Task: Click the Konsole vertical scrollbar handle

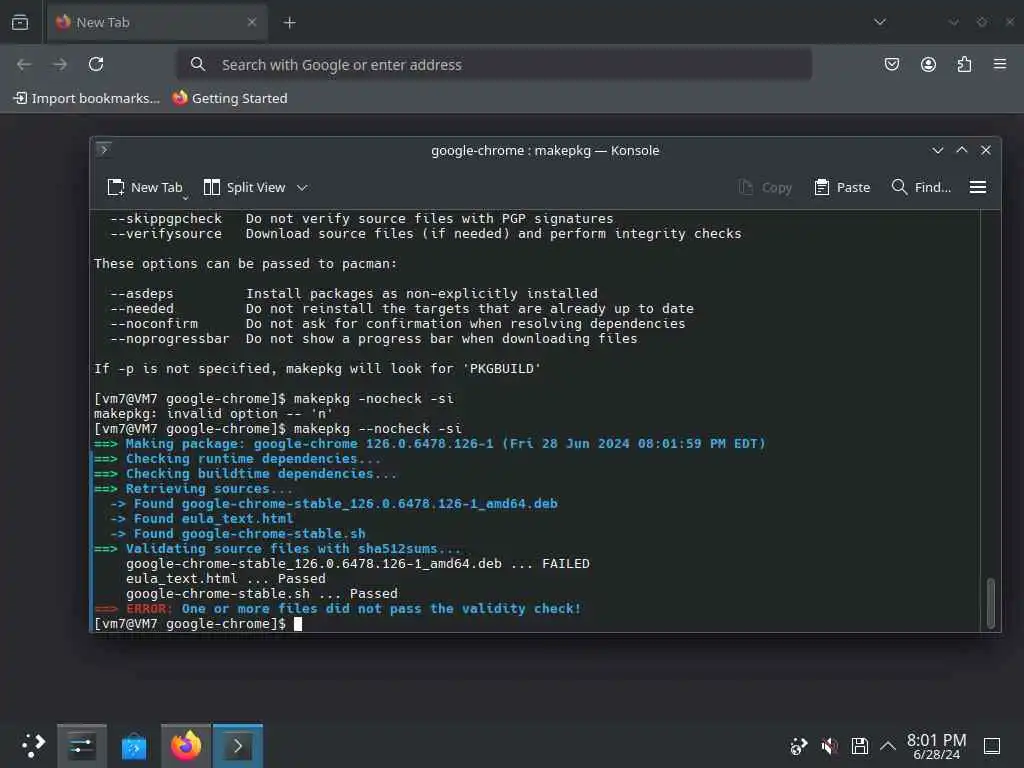Action: [x=991, y=602]
